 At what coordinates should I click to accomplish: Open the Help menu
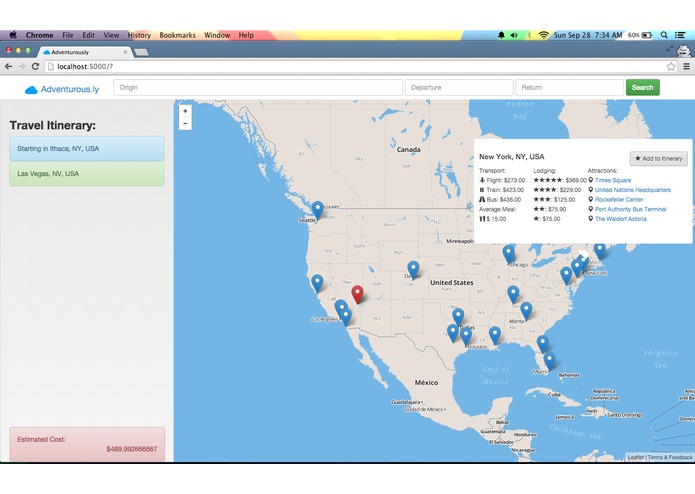[246, 35]
